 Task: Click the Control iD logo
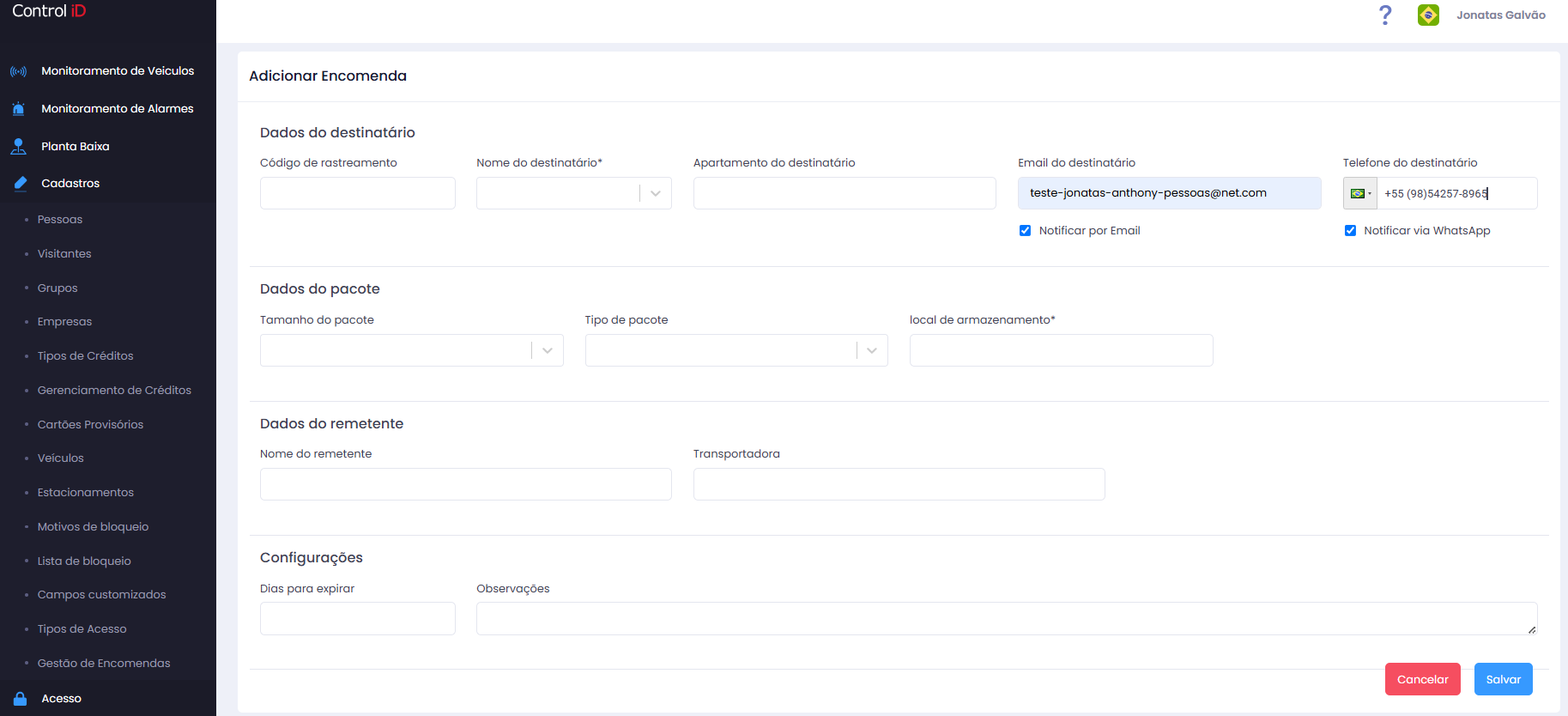click(x=49, y=11)
